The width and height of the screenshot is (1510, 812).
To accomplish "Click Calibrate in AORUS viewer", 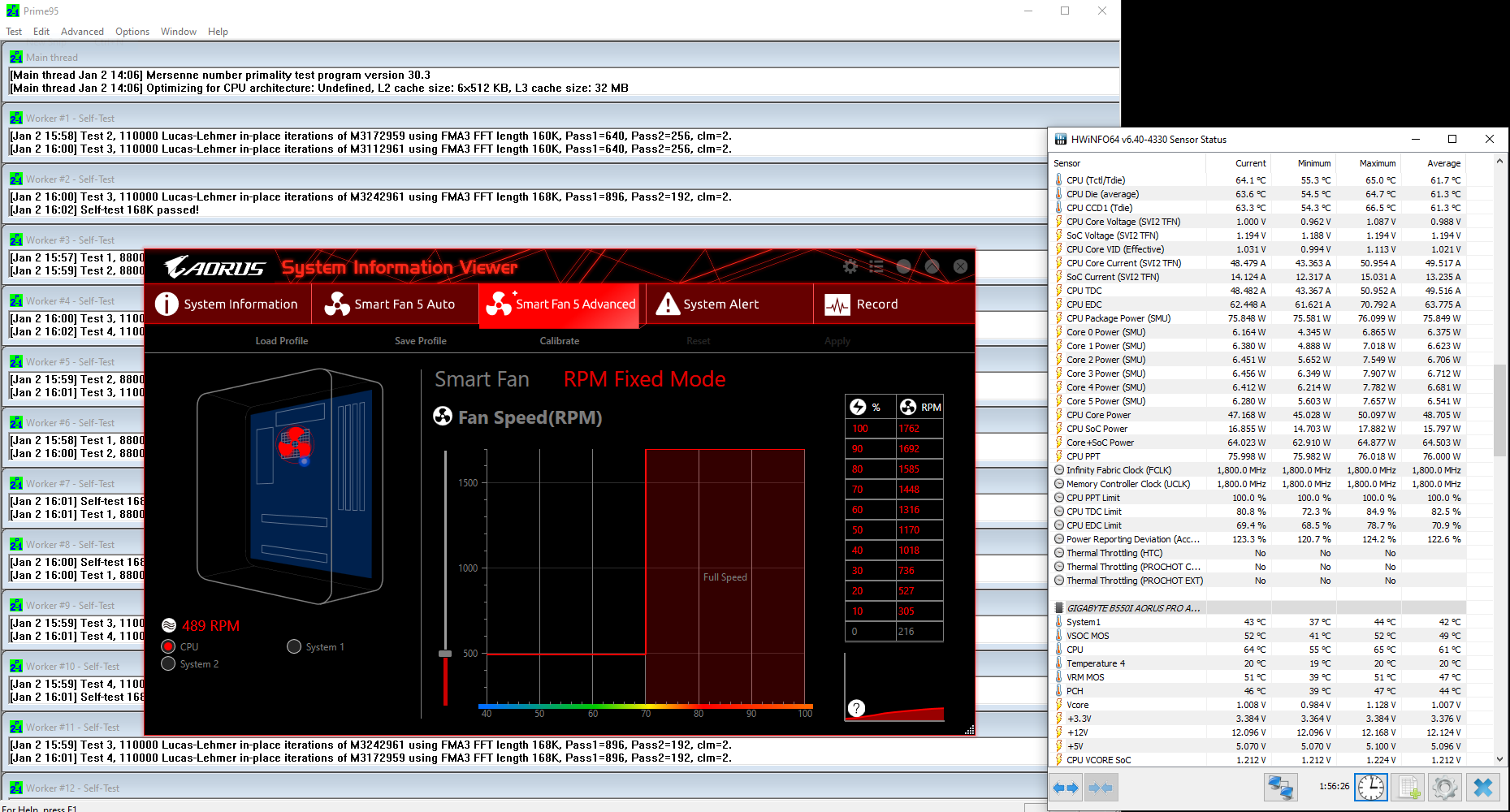I will (560, 341).
